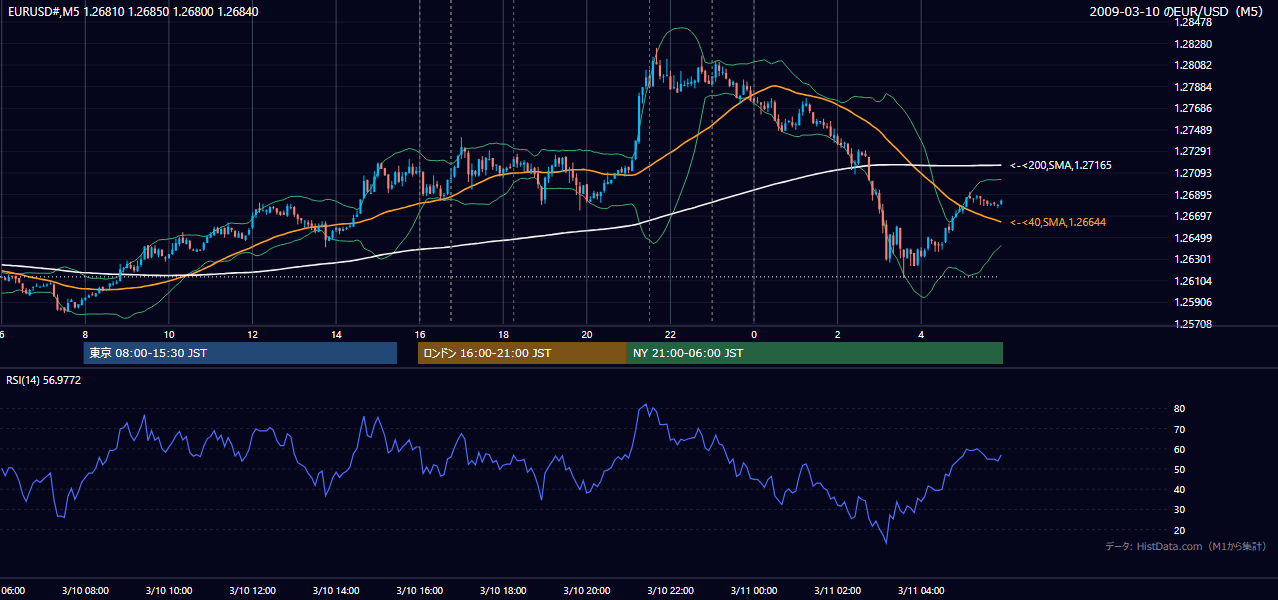
Task: Click hour 20 on the price chart axis
Action: click(x=587, y=334)
